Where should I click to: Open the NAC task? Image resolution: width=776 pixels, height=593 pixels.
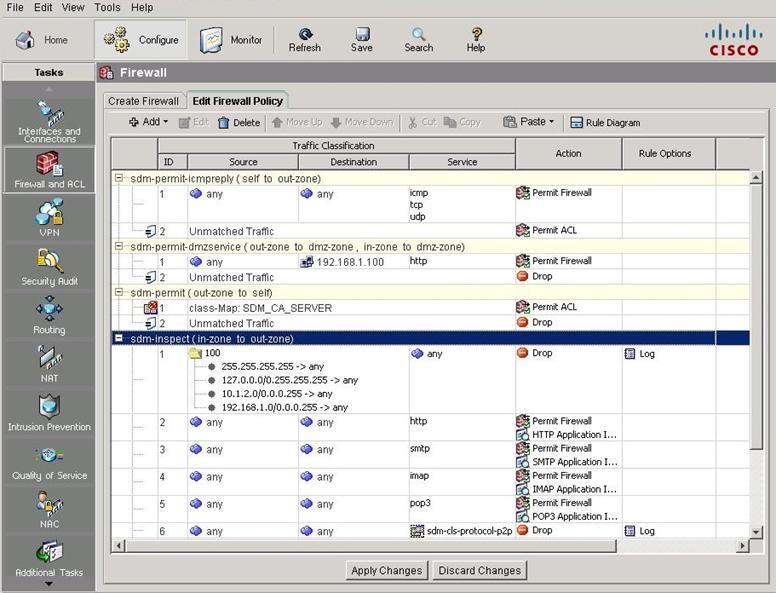tap(49, 510)
